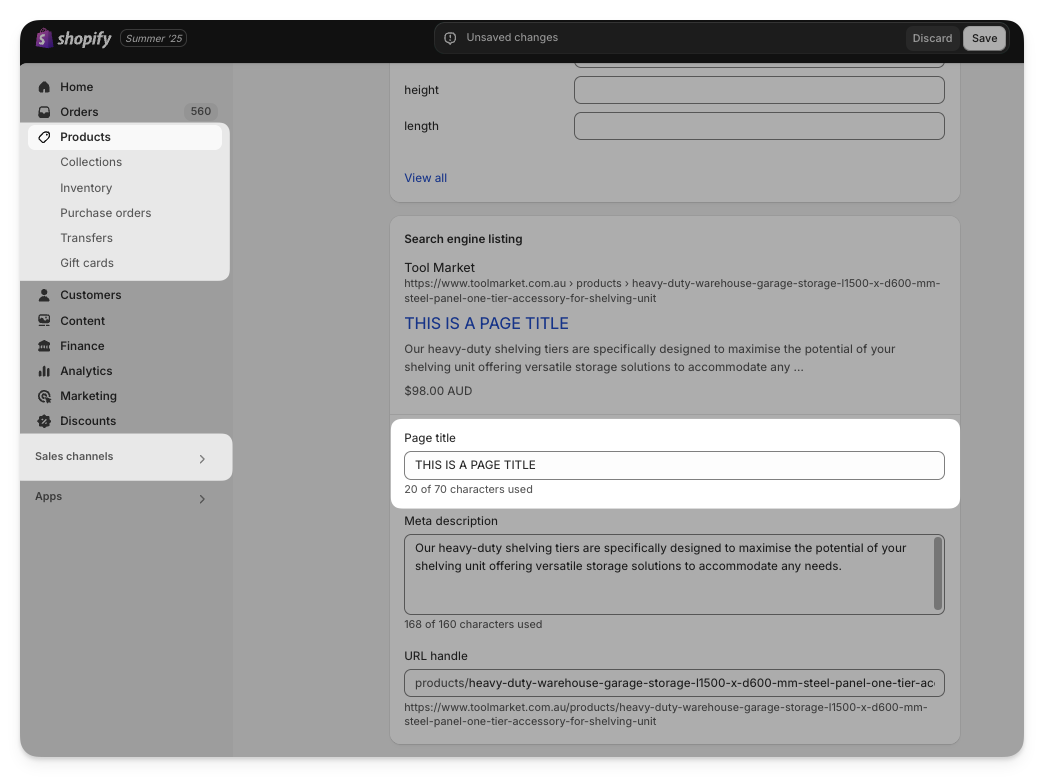1044x777 pixels.
Task: Open the Inventory submenu item
Action: [86, 188]
